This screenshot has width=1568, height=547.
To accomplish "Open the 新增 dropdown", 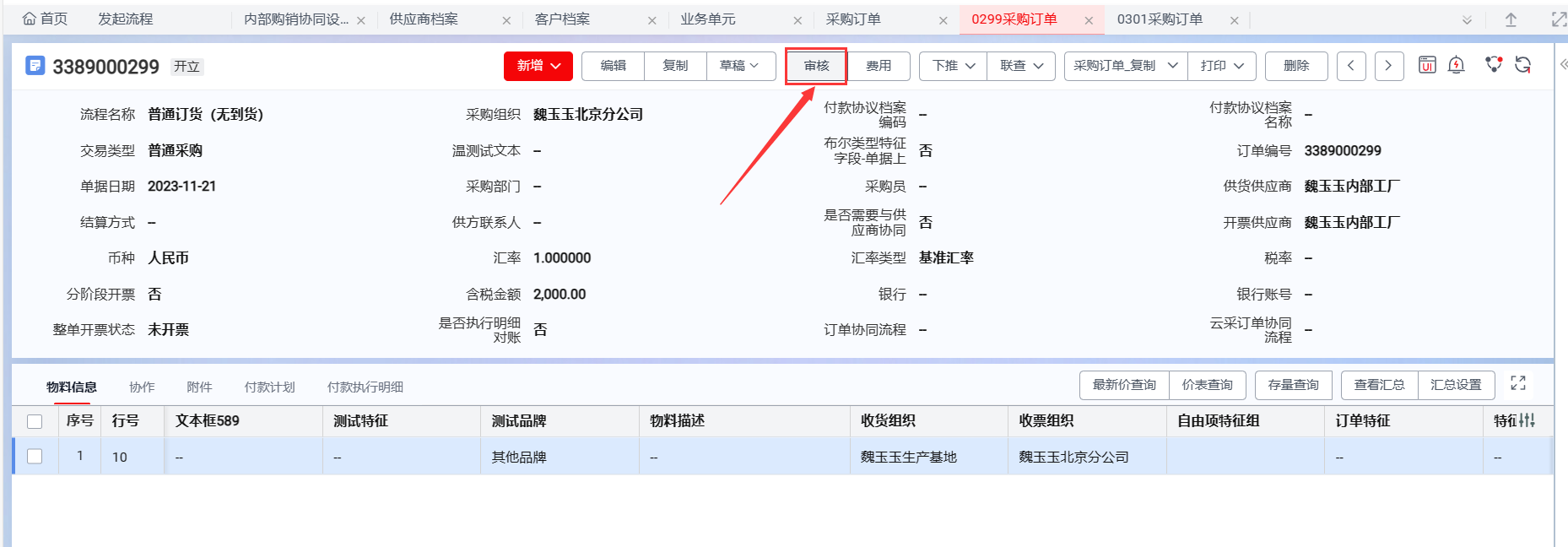I will click(x=538, y=66).
